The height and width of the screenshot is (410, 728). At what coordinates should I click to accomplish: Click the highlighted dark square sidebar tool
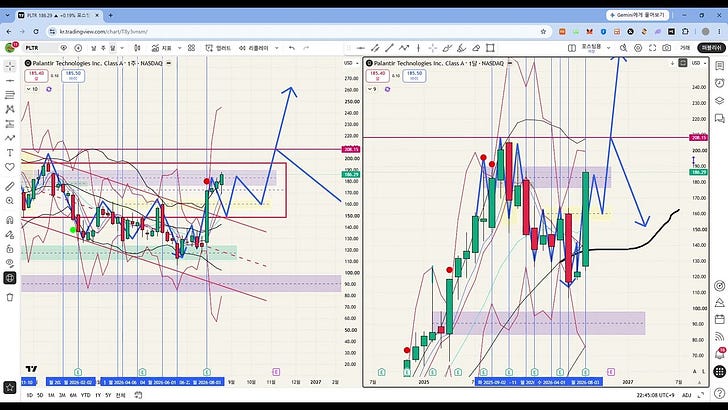tap(10, 278)
